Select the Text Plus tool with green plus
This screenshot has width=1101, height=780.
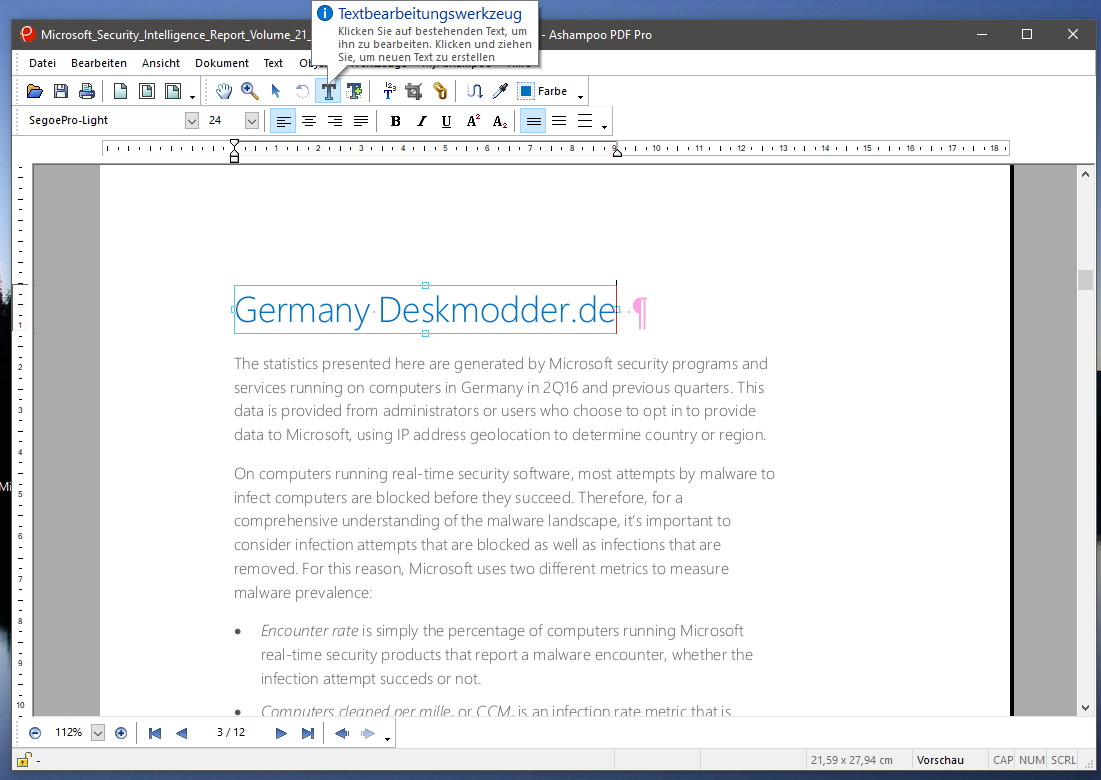click(x=354, y=91)
